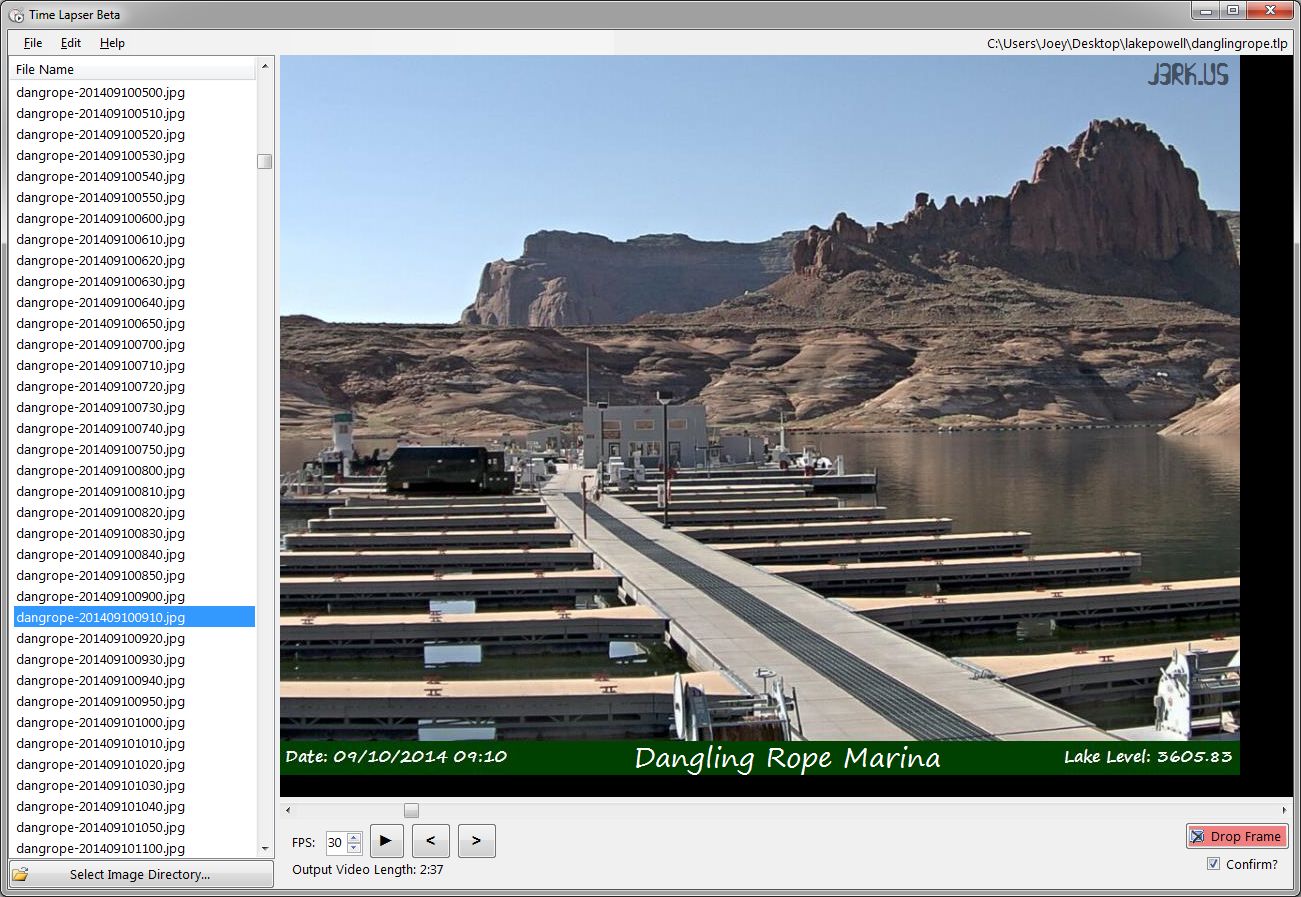Advance to the next frame

coord(476,841)
